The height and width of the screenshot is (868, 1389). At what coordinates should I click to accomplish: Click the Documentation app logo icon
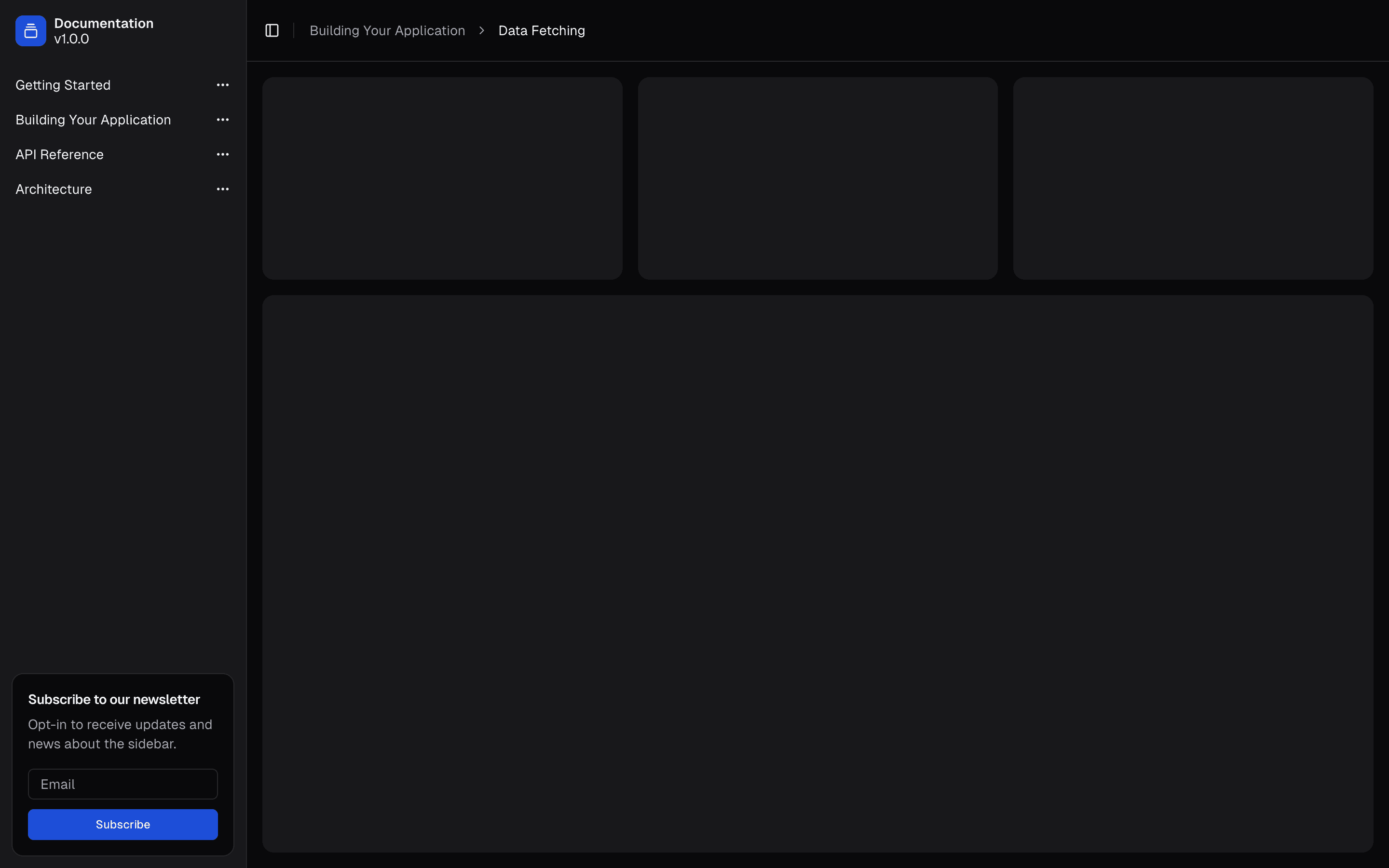coord(30,30)
